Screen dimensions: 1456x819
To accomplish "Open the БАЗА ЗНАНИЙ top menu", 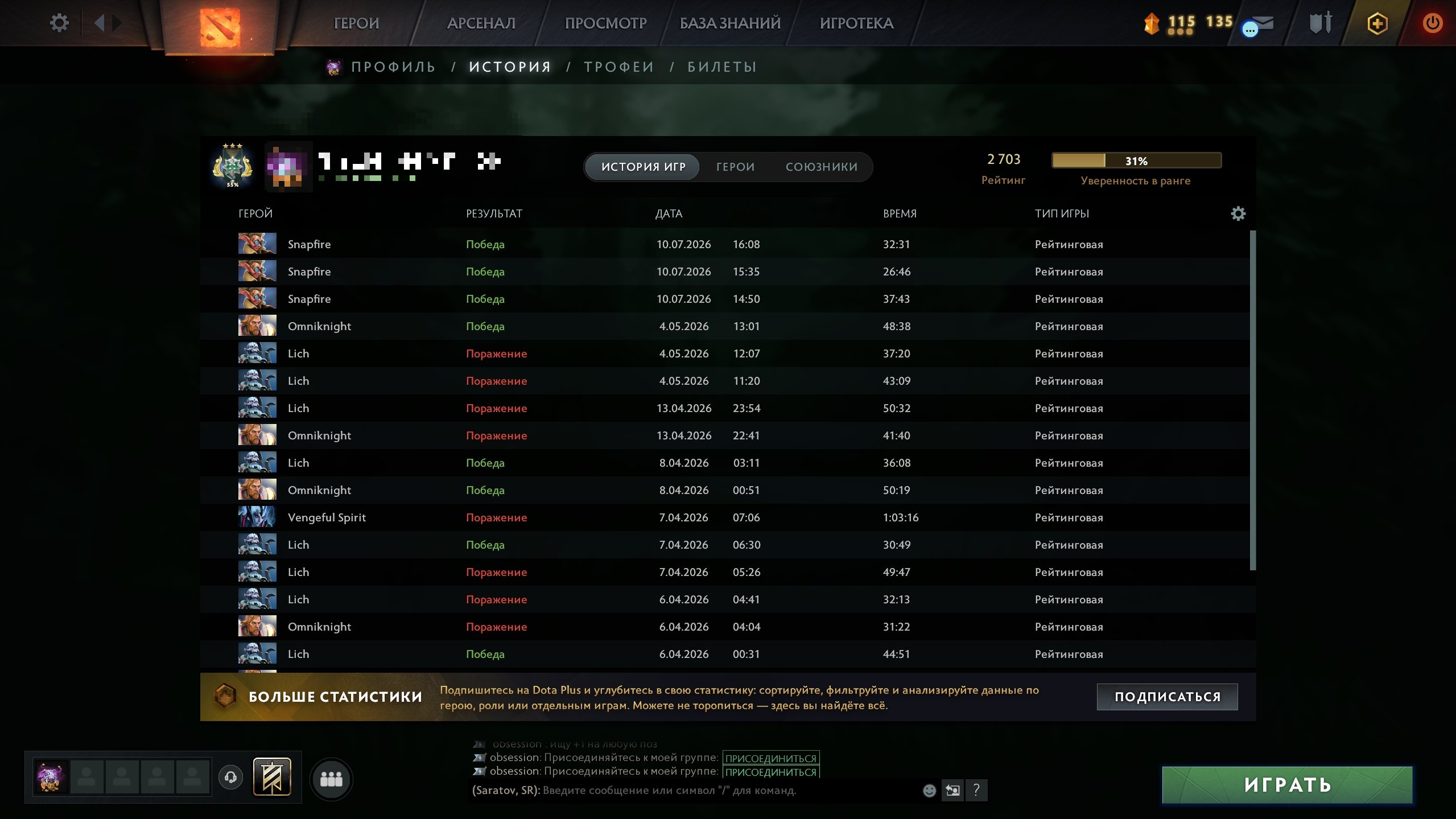I will point(730,23).
